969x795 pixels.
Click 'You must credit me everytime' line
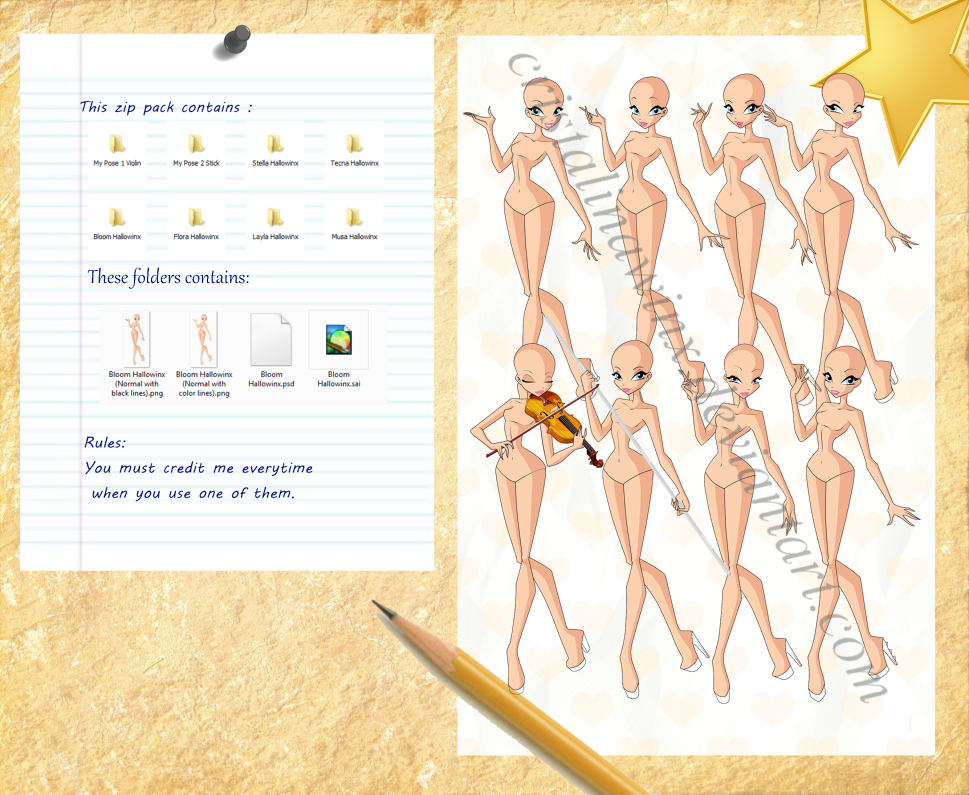pos(198,468)
